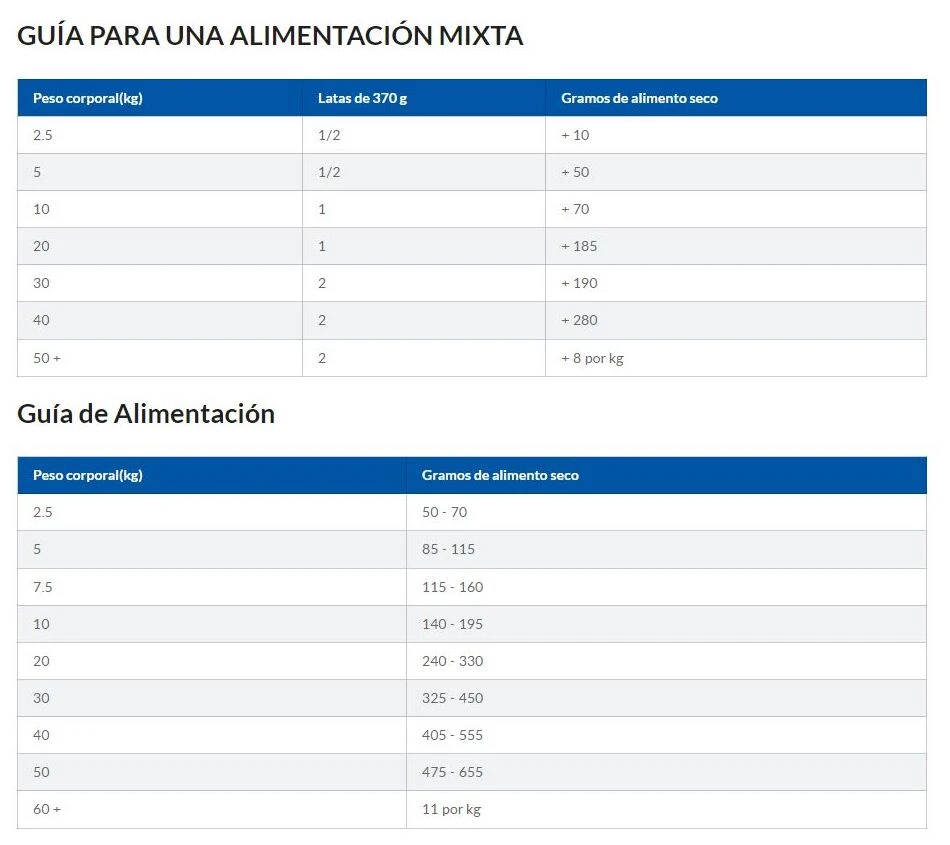Image resolution: width=950 pixels, height=845 pixels.
Task: Click the '+ 280' grams cell
Action: 579,320
